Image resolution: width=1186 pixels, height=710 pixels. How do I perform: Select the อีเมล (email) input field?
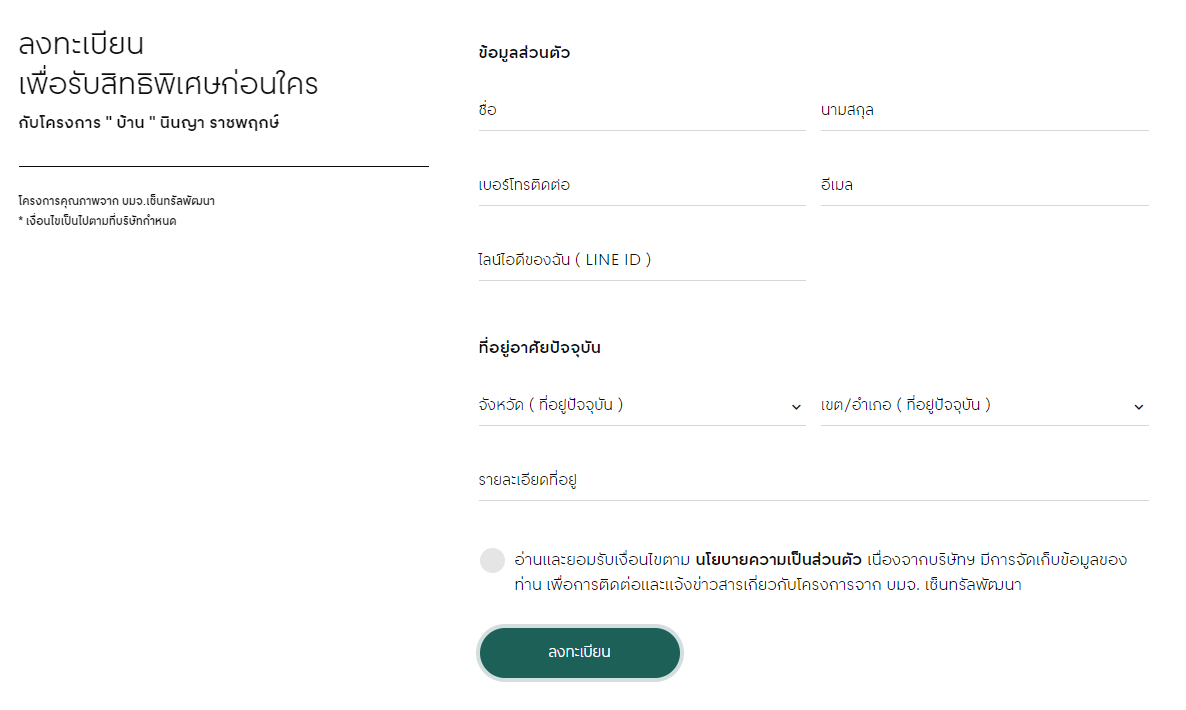tap(984, 185)
